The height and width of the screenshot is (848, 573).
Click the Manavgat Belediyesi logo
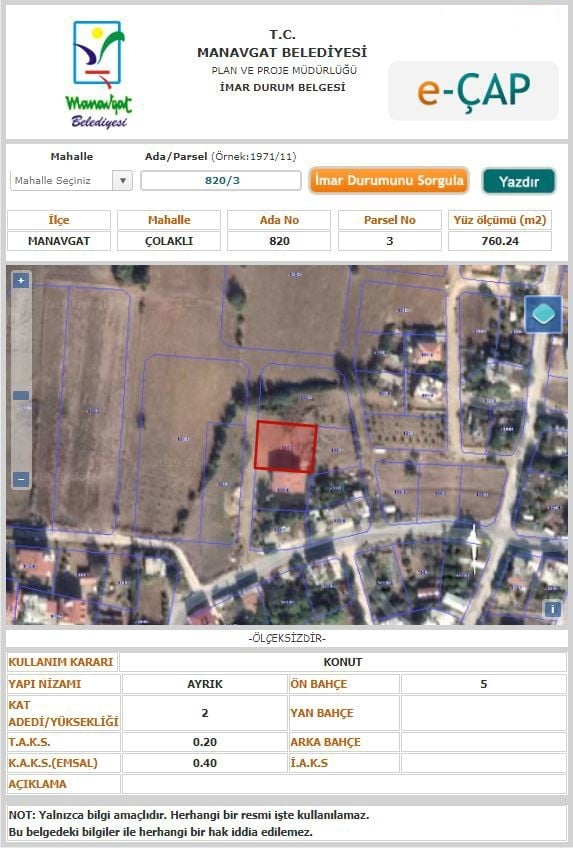(98, 75)
